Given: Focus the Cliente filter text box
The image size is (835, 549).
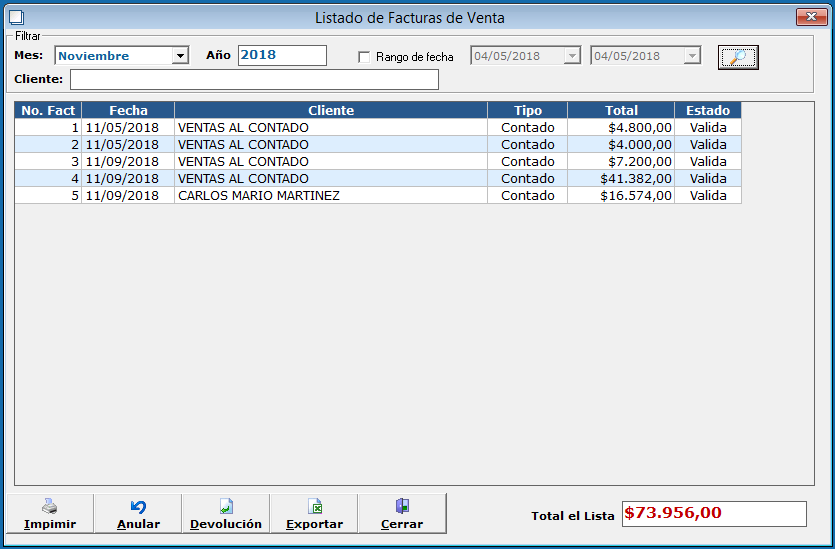Looking at the screenshot, I should click(254, 80).
